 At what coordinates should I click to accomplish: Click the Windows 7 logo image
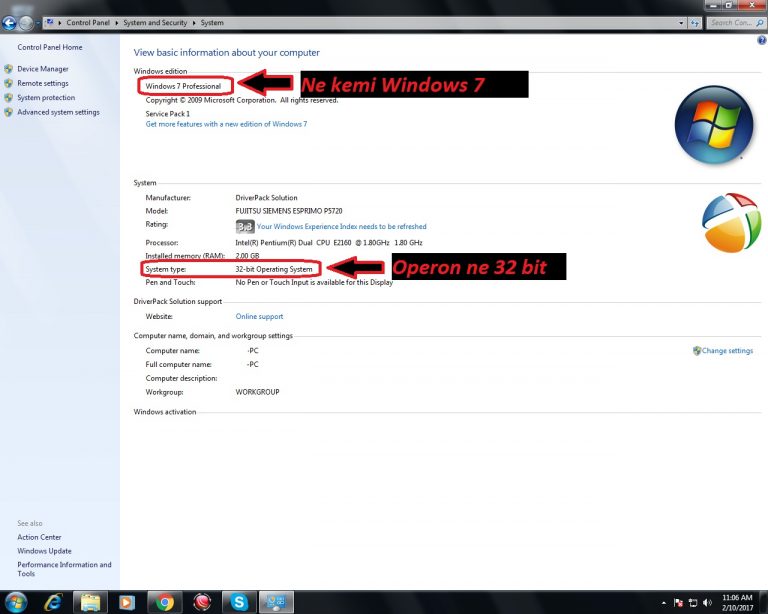(x=714, y=125)
